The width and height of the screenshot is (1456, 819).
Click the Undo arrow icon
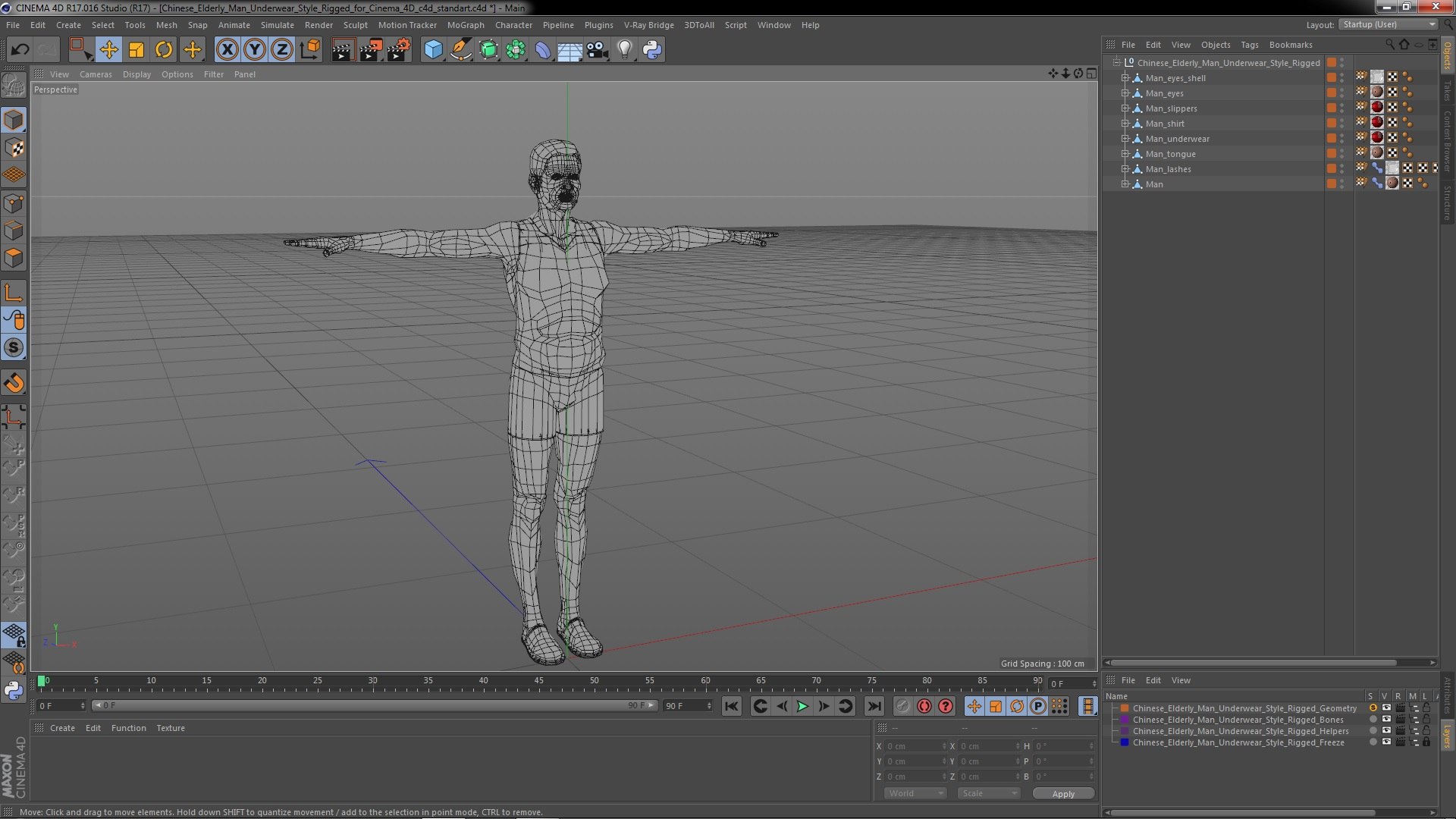point(20,50)
